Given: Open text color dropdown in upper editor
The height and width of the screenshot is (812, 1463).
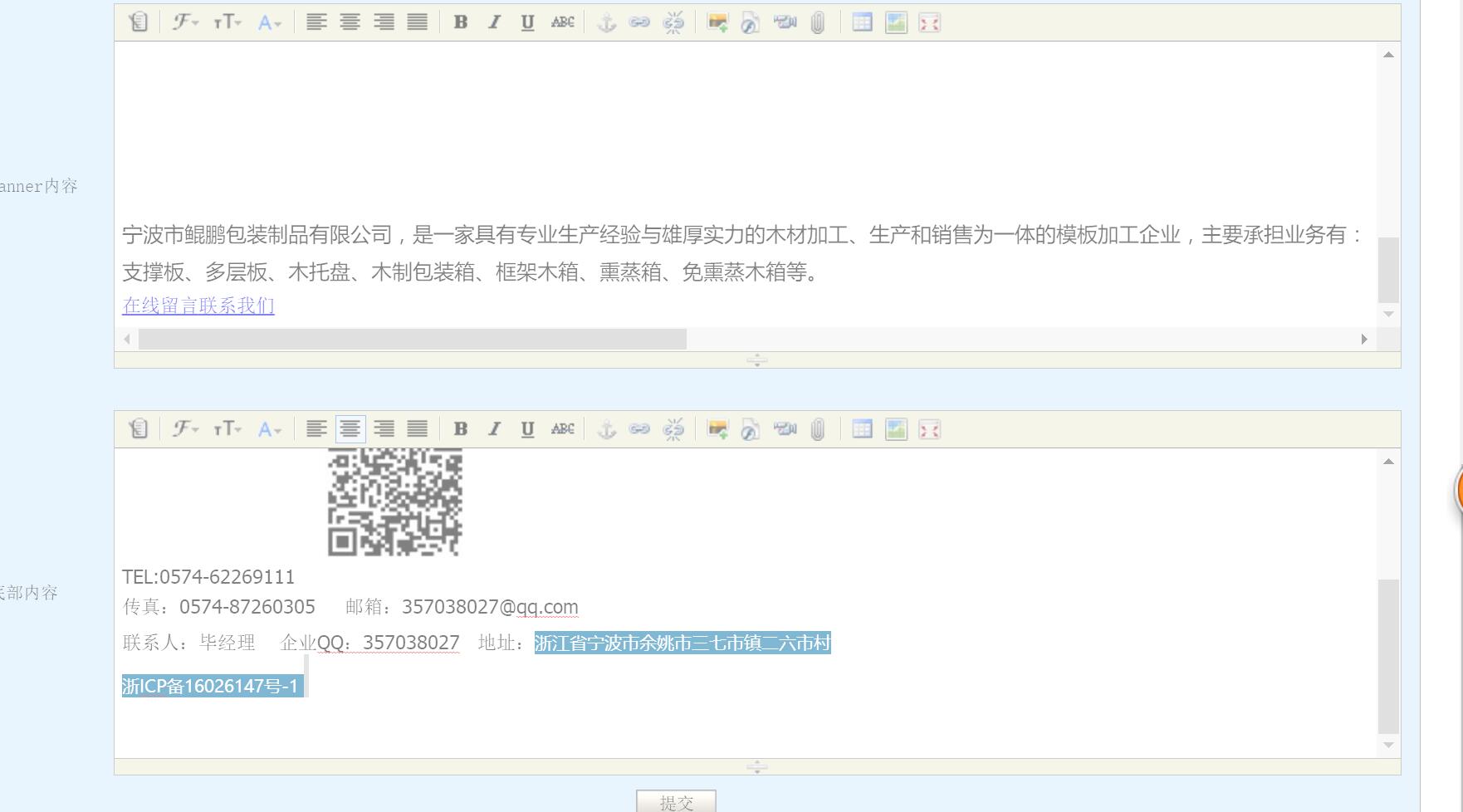Looking at the screenshot, I should pyautogui.click(x=269, y=22).
